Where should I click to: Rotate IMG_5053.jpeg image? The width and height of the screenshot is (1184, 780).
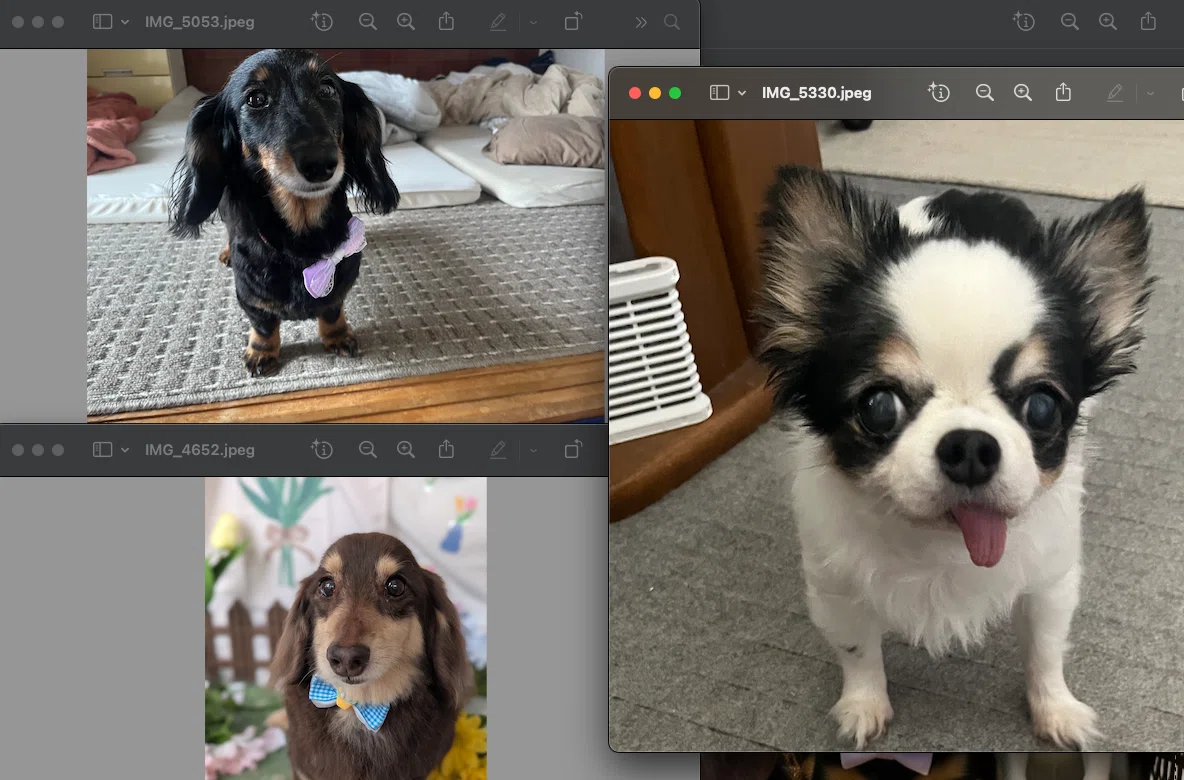coord(573,21)
